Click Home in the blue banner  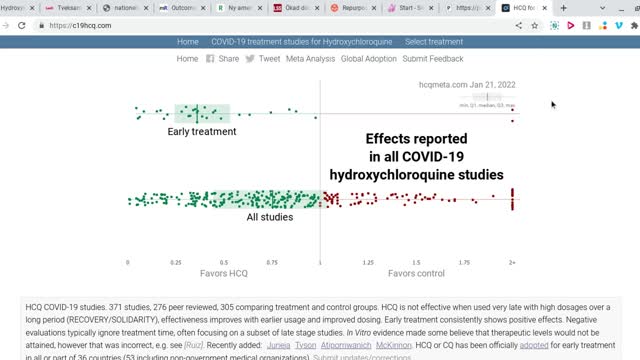coord(188,42)
